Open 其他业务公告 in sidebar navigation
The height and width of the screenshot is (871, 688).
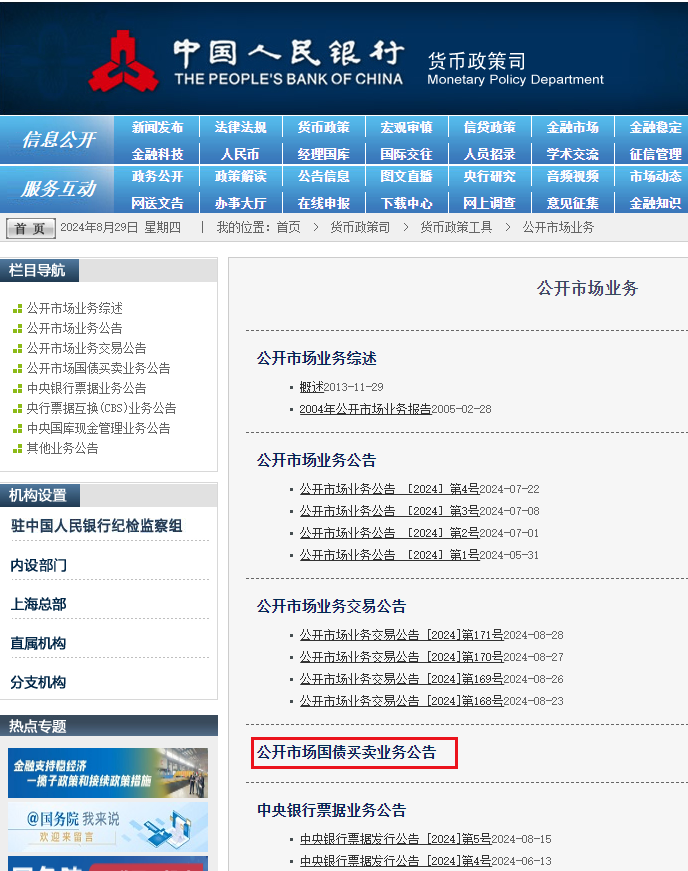tap(62, 448)
